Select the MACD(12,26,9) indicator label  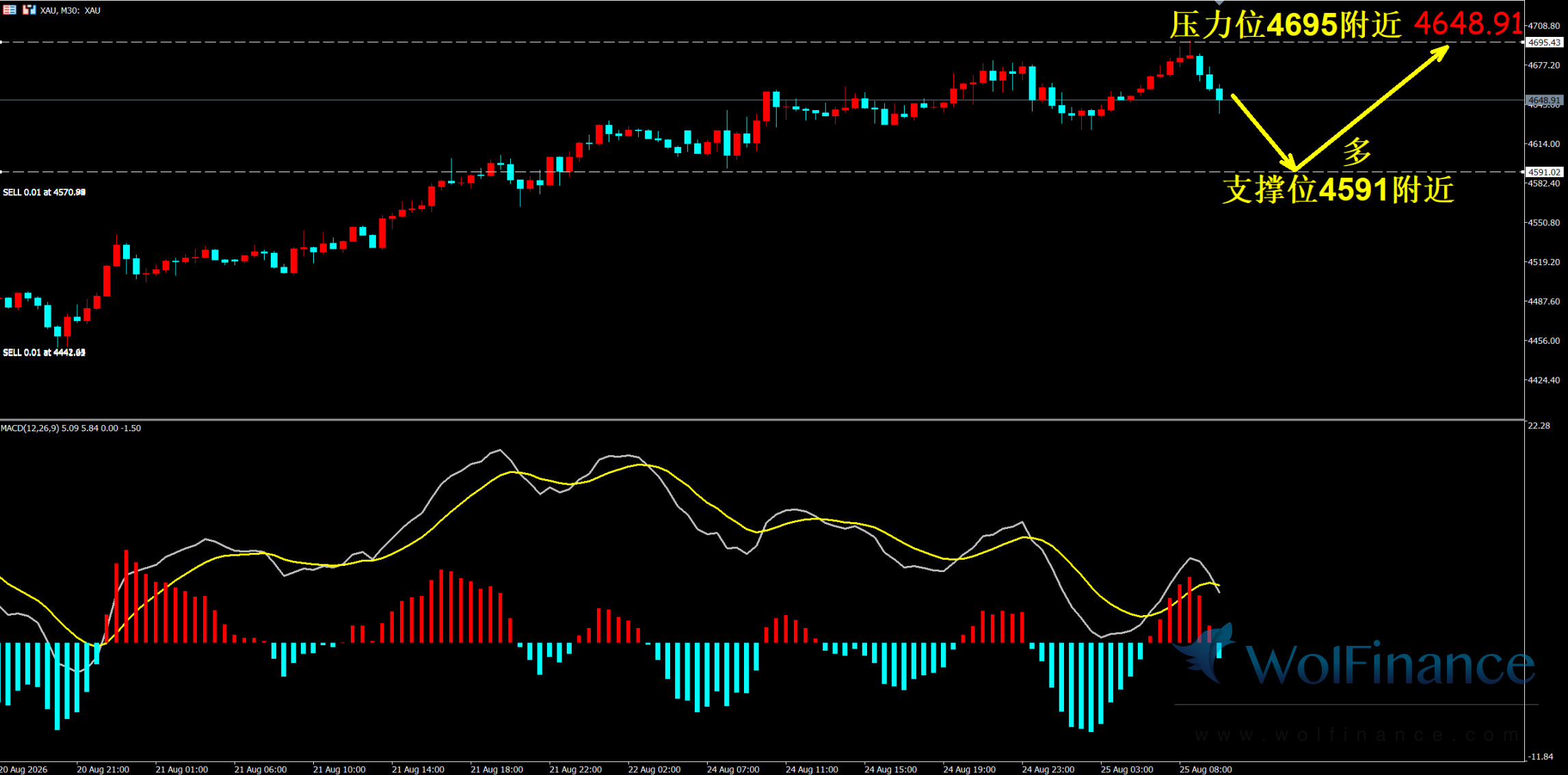(71, 429)
